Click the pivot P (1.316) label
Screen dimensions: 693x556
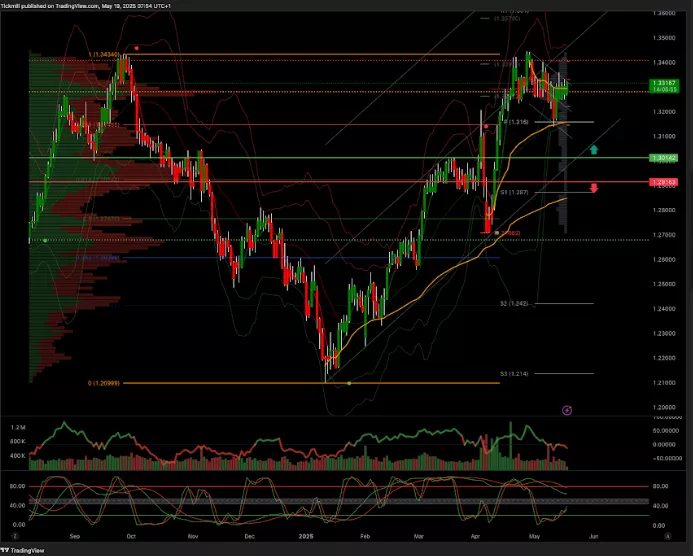514,122
